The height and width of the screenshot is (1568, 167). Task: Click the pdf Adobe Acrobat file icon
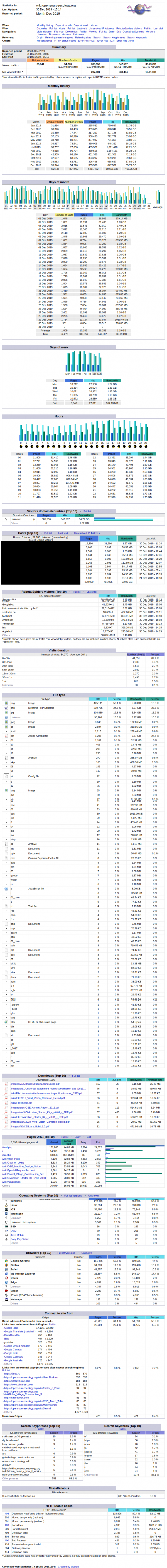pyautogui.click(x=6, y=736)
